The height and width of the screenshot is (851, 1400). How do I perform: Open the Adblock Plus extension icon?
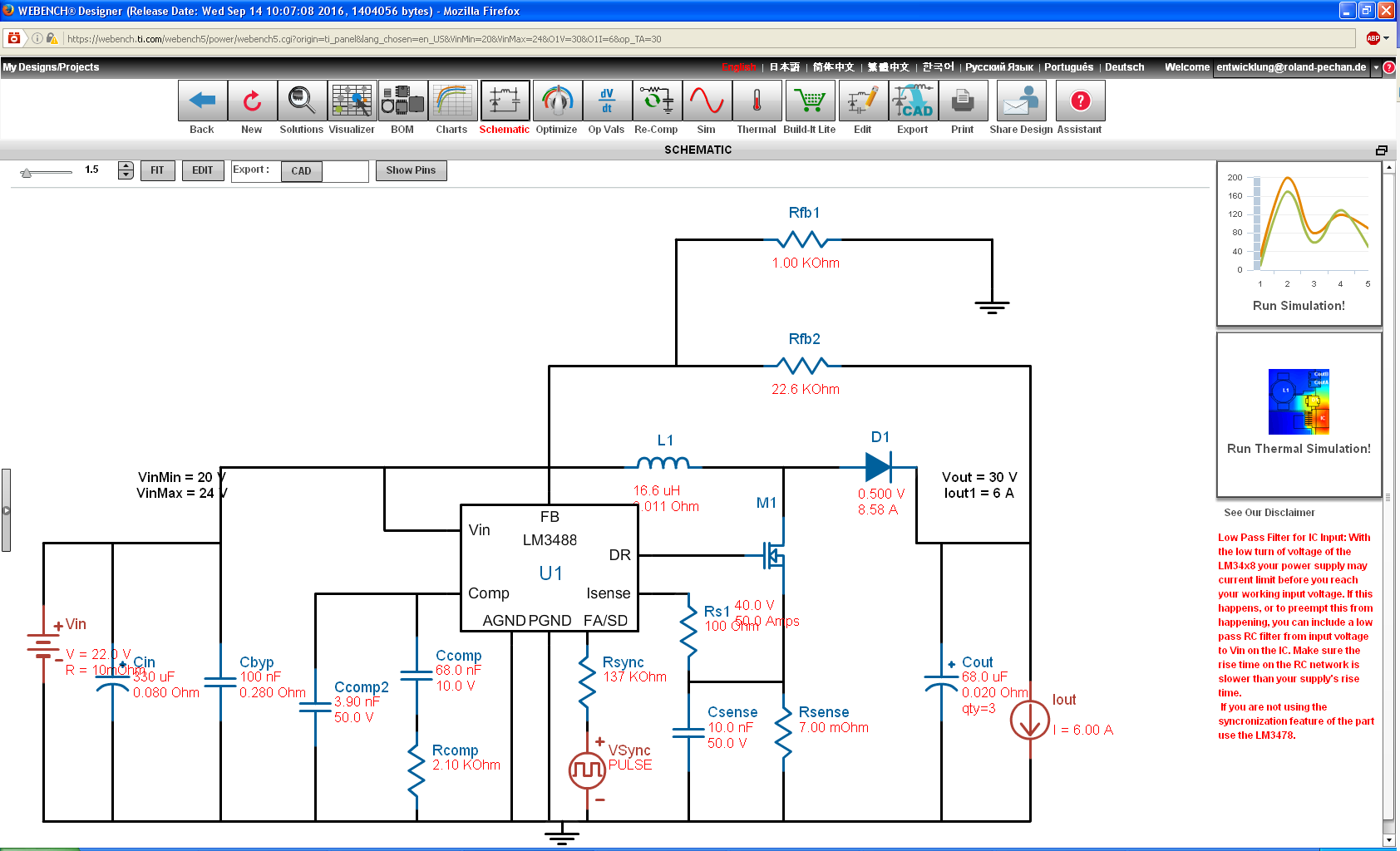pos(1373,38)
